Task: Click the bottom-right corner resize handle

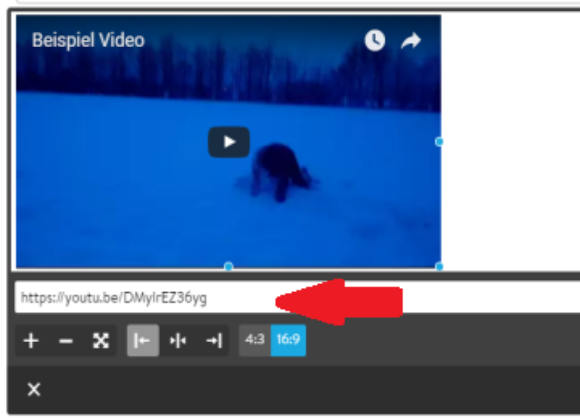Action: point(439,266)
